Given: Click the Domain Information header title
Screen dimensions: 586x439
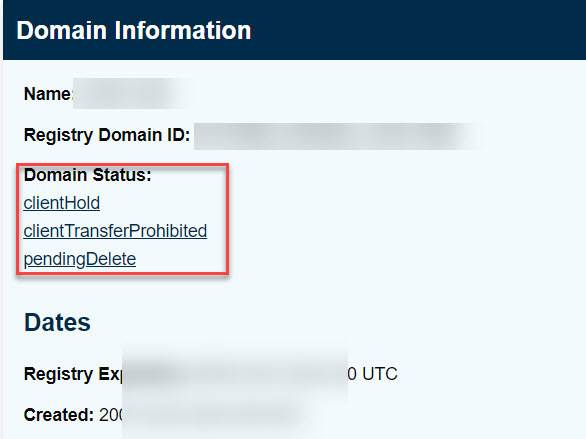Looking at the screenshot, I should (134, 30).
